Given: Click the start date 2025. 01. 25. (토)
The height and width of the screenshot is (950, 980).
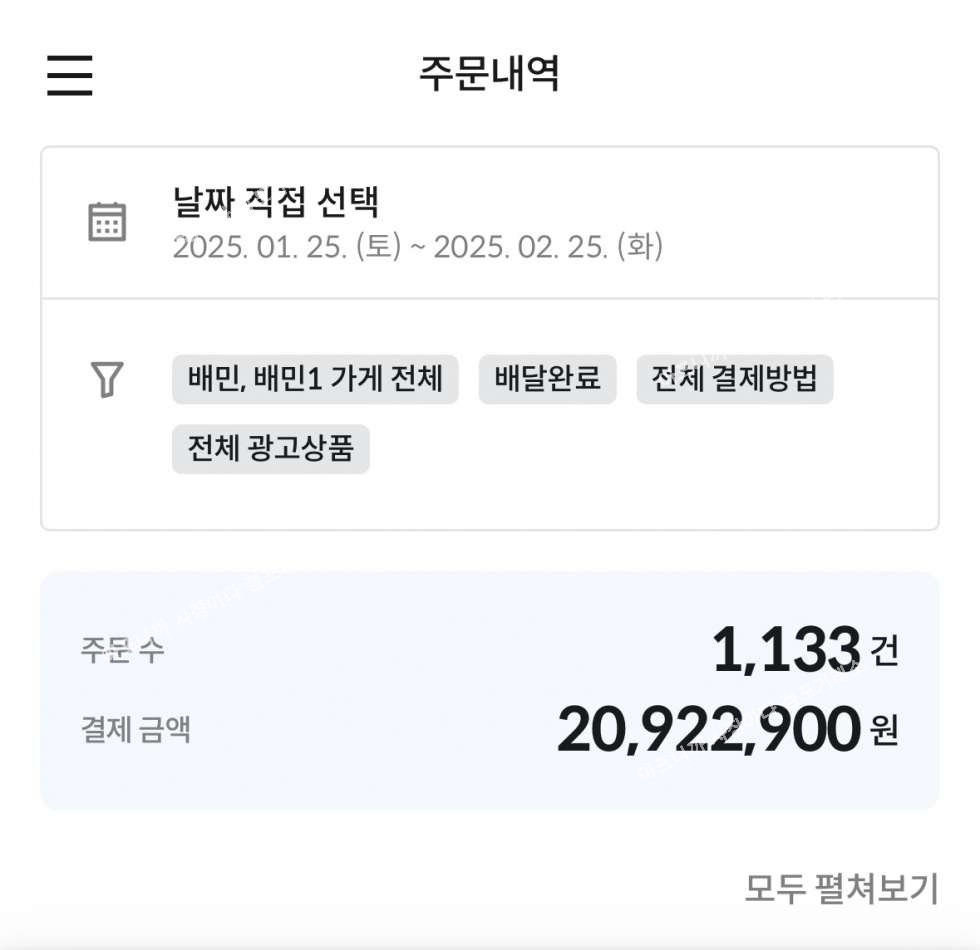Looking at the screenshot, I should coord(286,246).
